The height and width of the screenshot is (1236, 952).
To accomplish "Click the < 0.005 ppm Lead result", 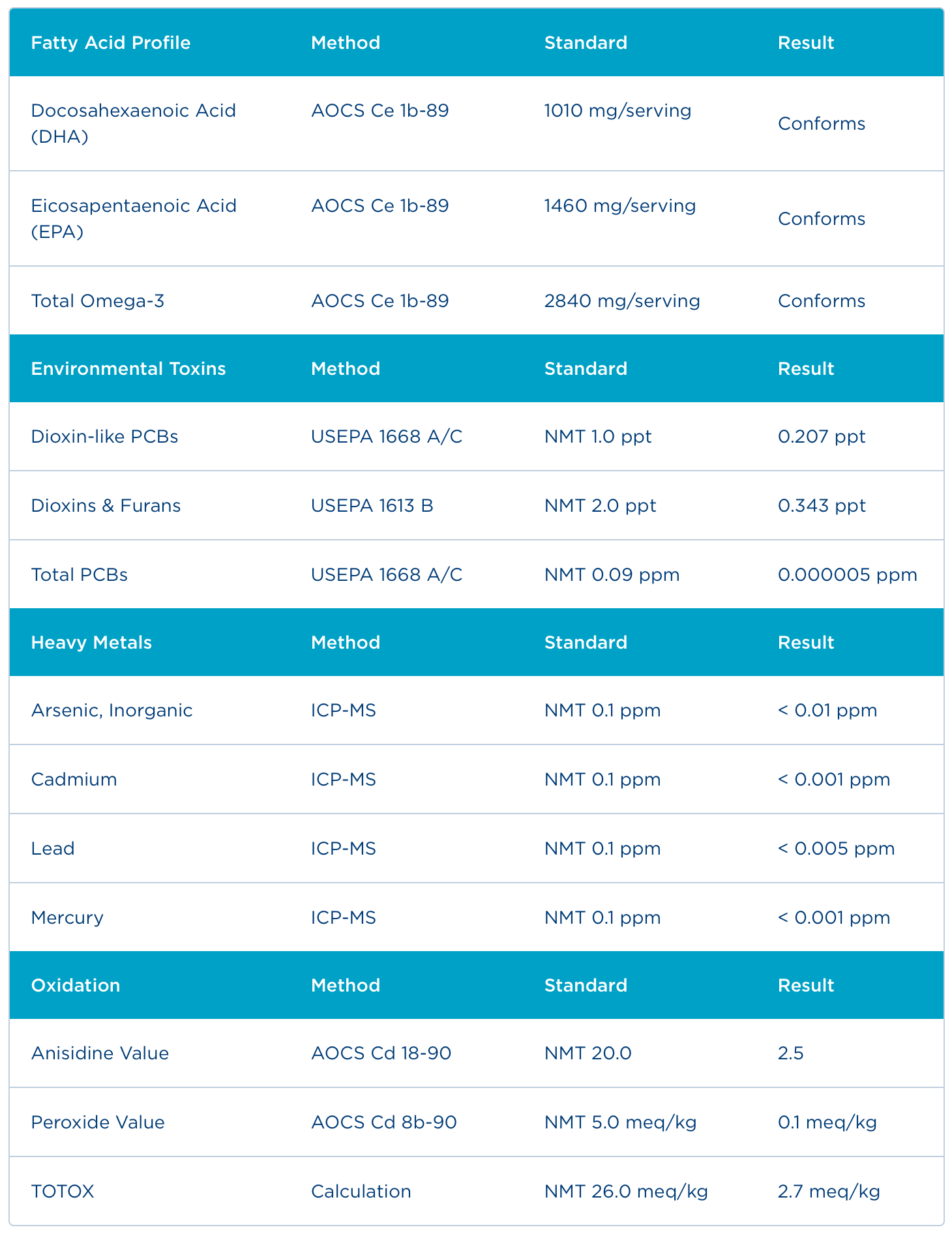I will (836, 849).
